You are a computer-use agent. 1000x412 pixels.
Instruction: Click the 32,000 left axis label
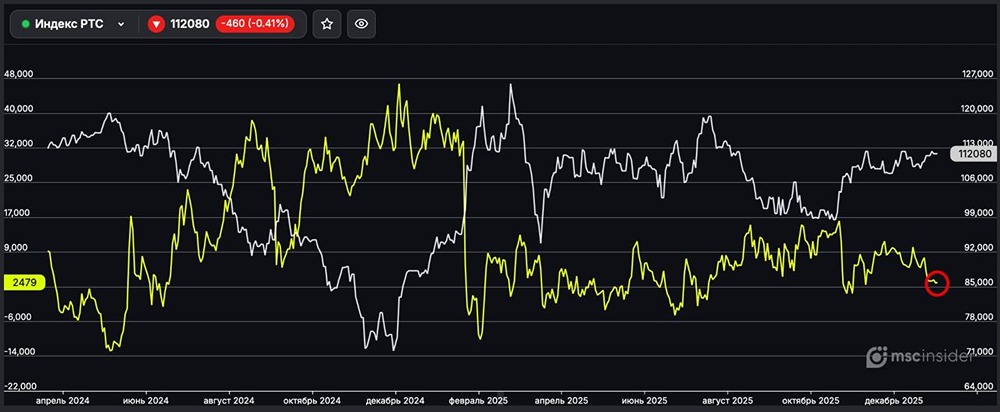18,144
